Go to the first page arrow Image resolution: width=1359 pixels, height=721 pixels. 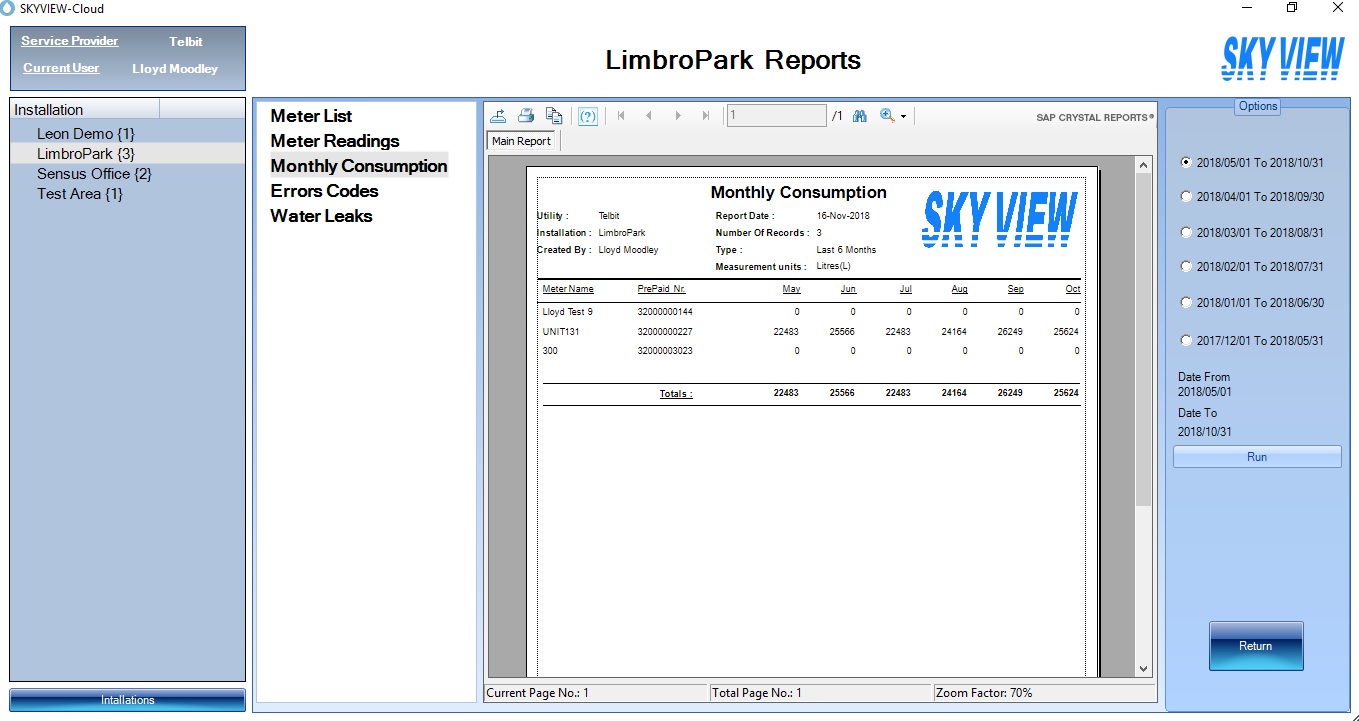(x=621, y=116)
